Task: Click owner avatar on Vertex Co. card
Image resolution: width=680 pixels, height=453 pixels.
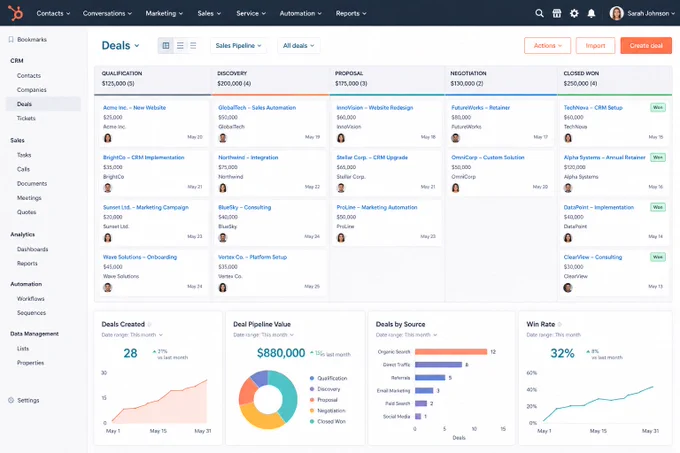Action: click(223, 287)
